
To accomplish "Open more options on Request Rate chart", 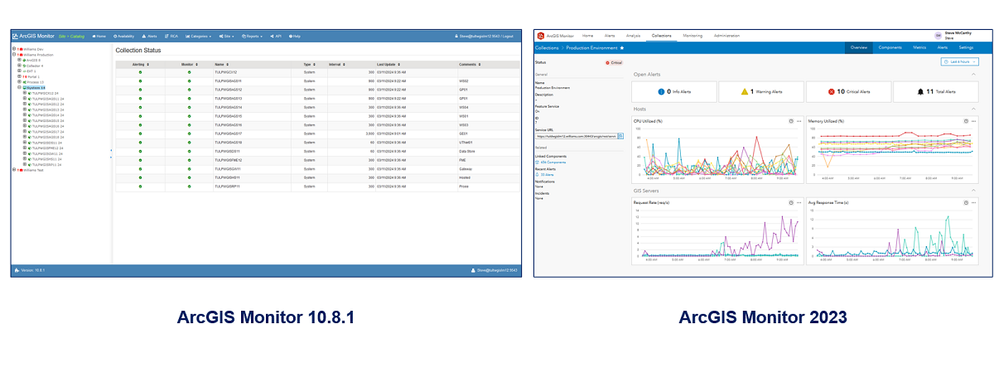I will coord(798,202).
